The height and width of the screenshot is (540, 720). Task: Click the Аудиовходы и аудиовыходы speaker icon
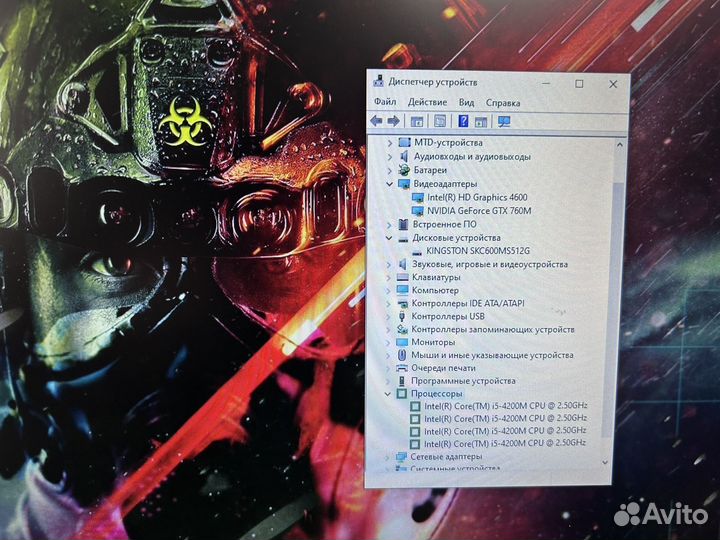pyautogui.click(x=404, y=157)
